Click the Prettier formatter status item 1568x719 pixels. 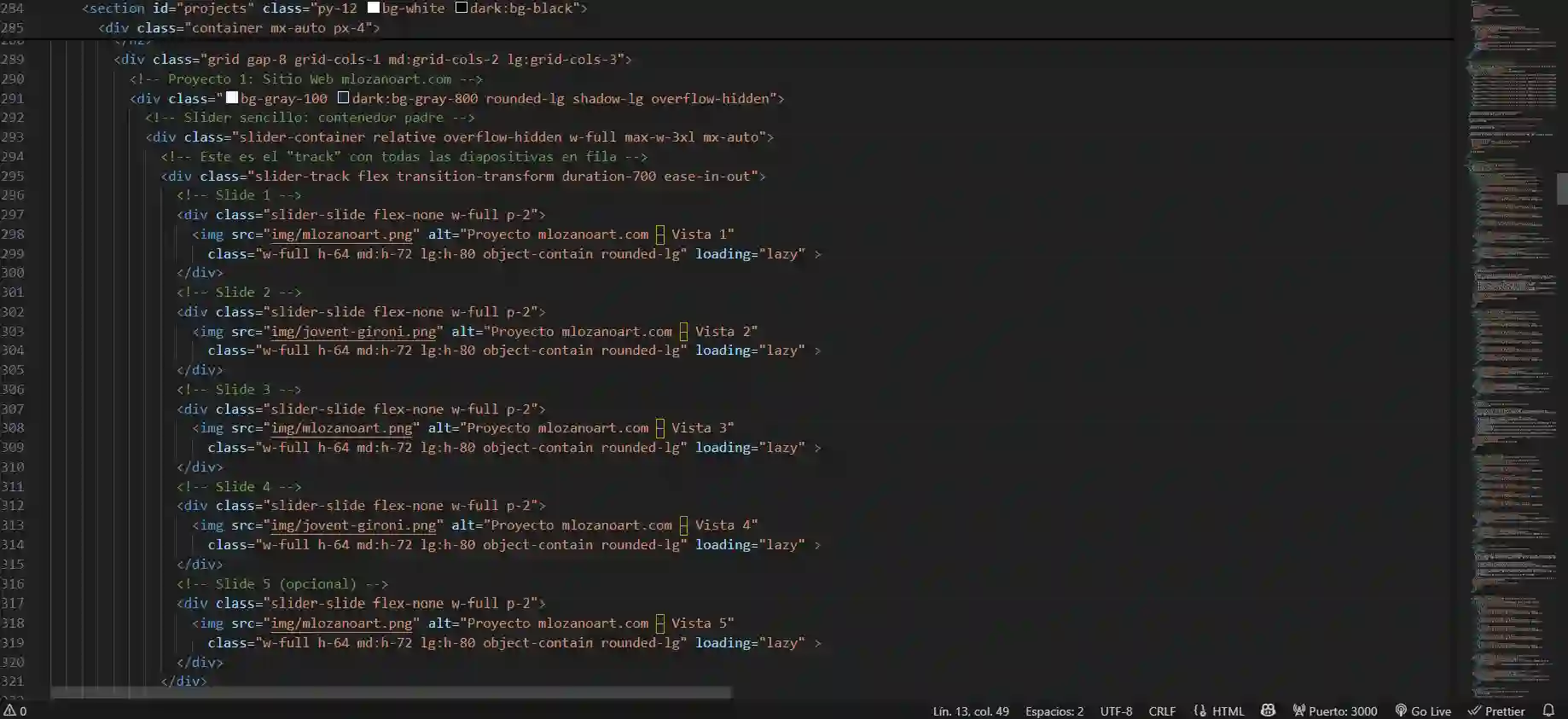(1496, 710)
